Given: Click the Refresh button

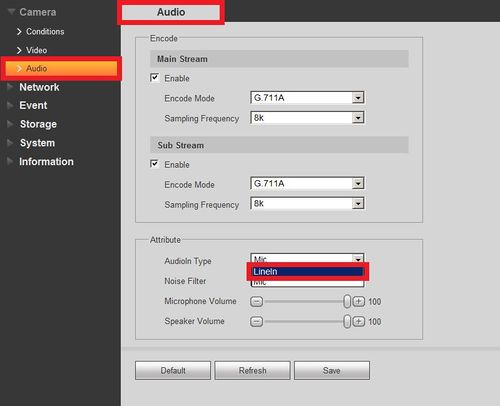Looking at the screenshot, I should [x=252, y=370].
